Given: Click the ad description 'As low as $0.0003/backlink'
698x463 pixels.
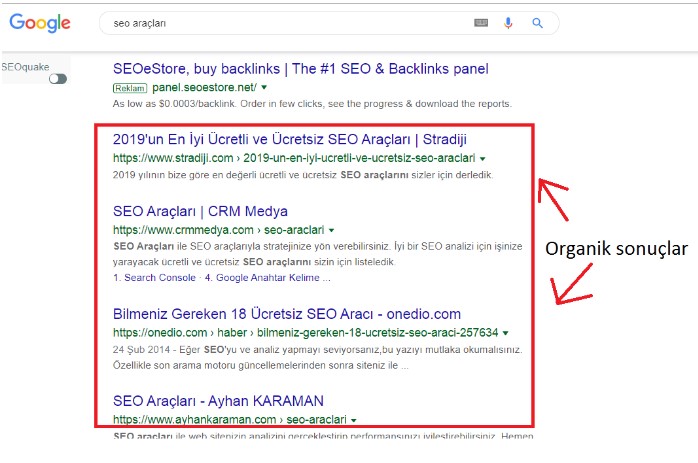Looking at the screenshot, I should 312,104.
